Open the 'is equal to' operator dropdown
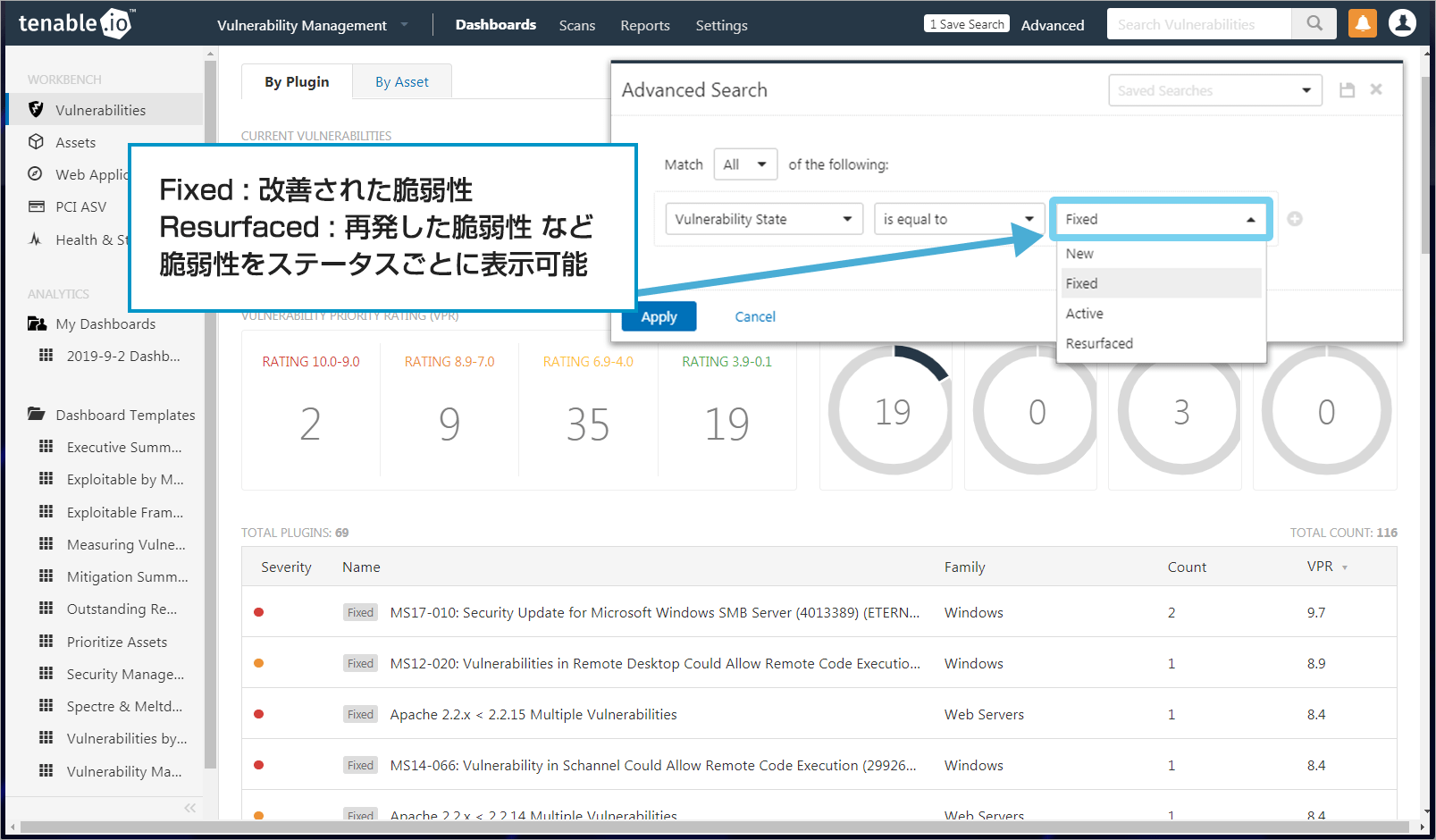 pyautogui.click(x=960, y=219)
